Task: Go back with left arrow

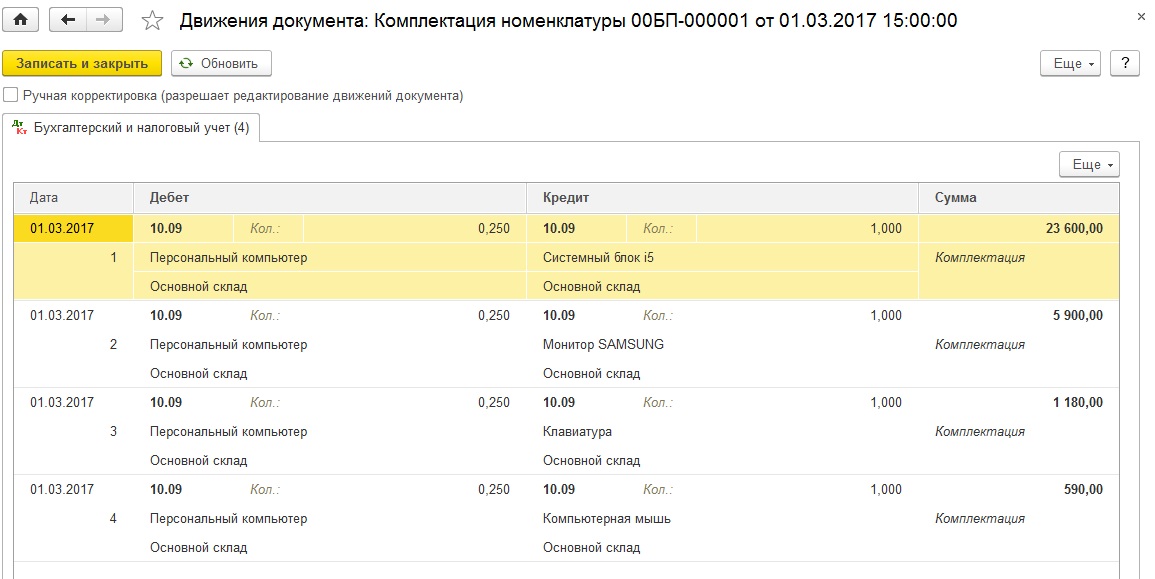Action: pyautogui.click(x=68, y=20)
